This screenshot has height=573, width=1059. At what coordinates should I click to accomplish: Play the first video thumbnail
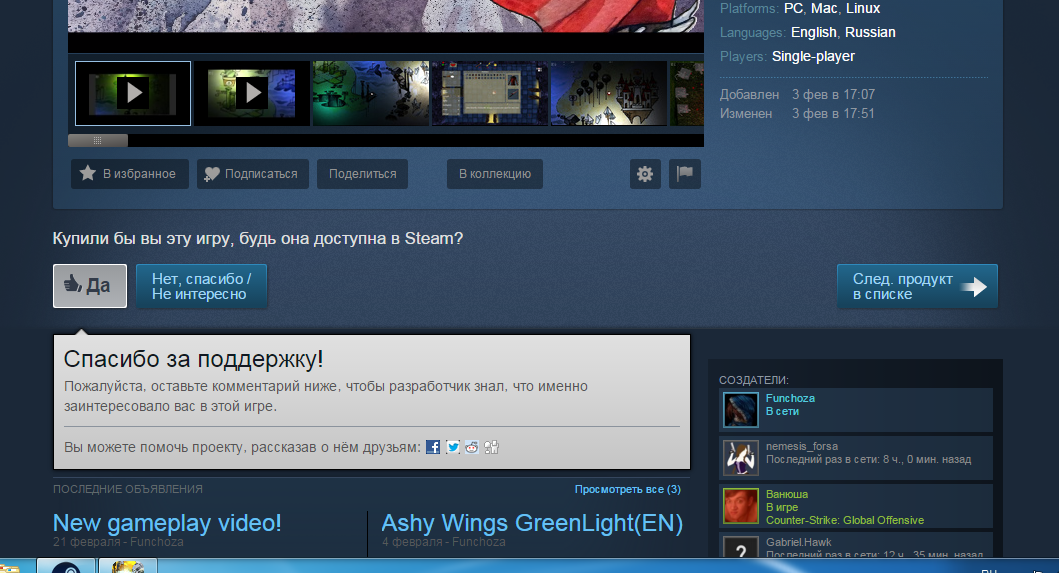133,93
